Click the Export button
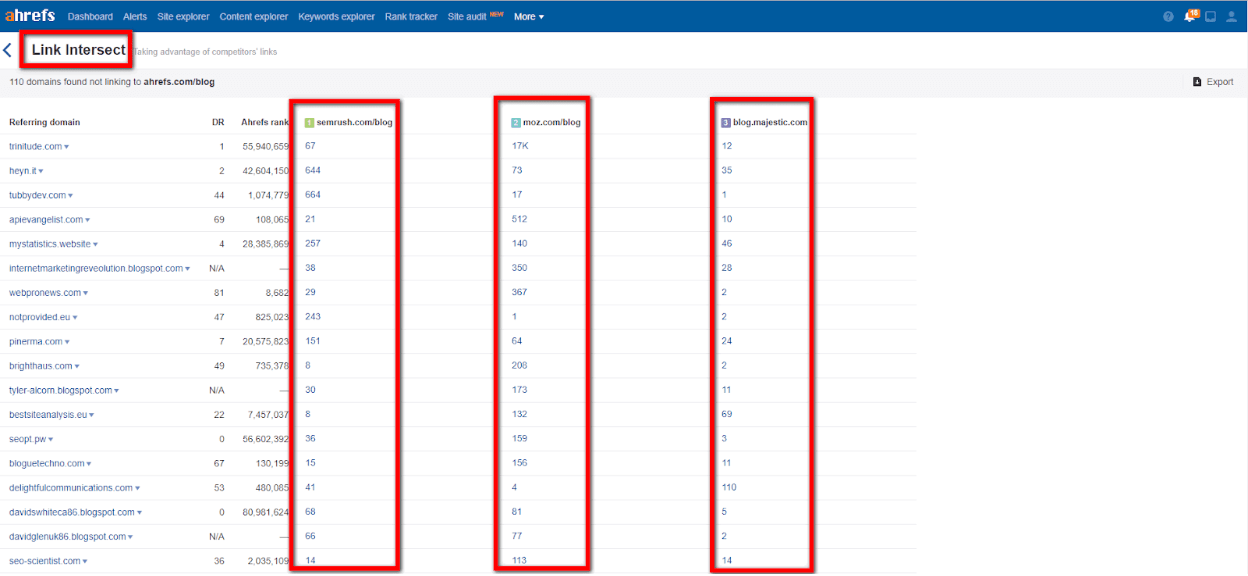This screenshot has width=1248, height=576. [x=1213, y=82]
